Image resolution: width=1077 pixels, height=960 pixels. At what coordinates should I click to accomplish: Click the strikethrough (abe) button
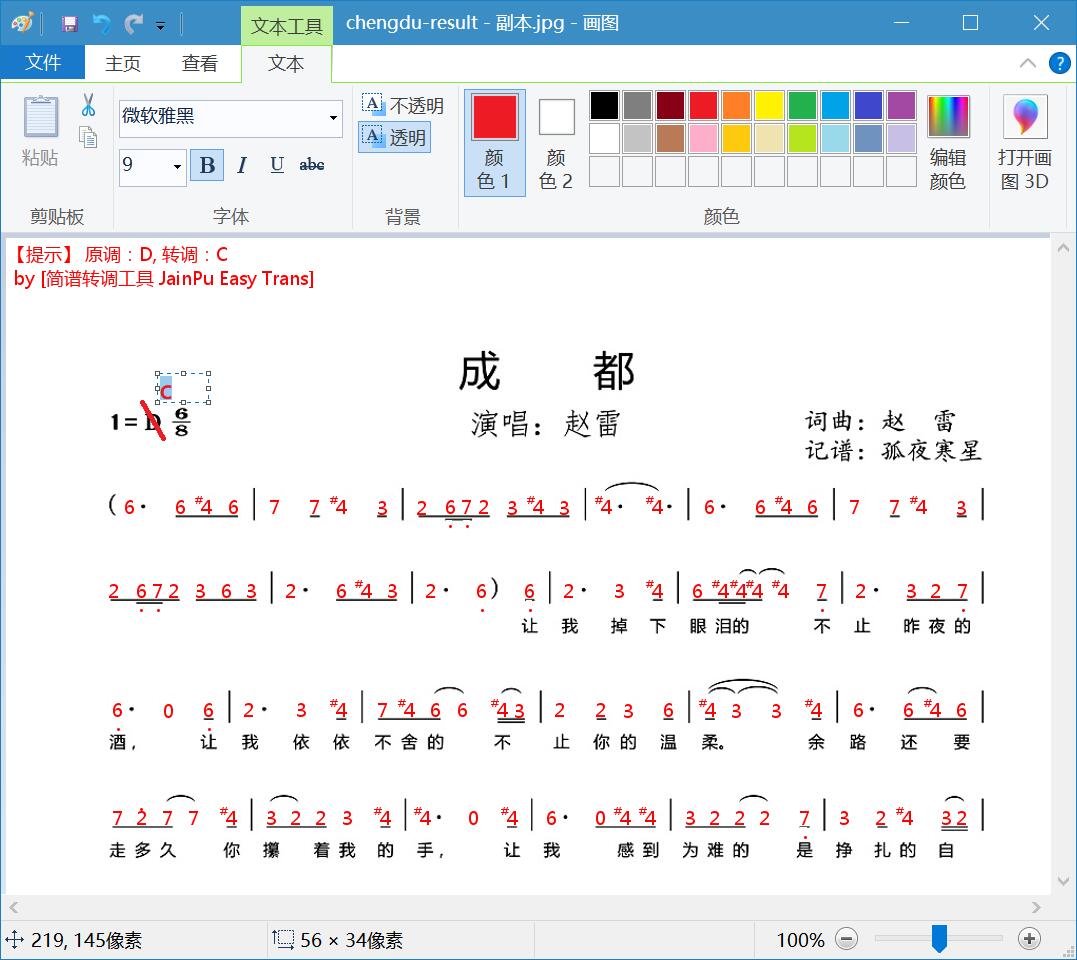click(311, 165)
